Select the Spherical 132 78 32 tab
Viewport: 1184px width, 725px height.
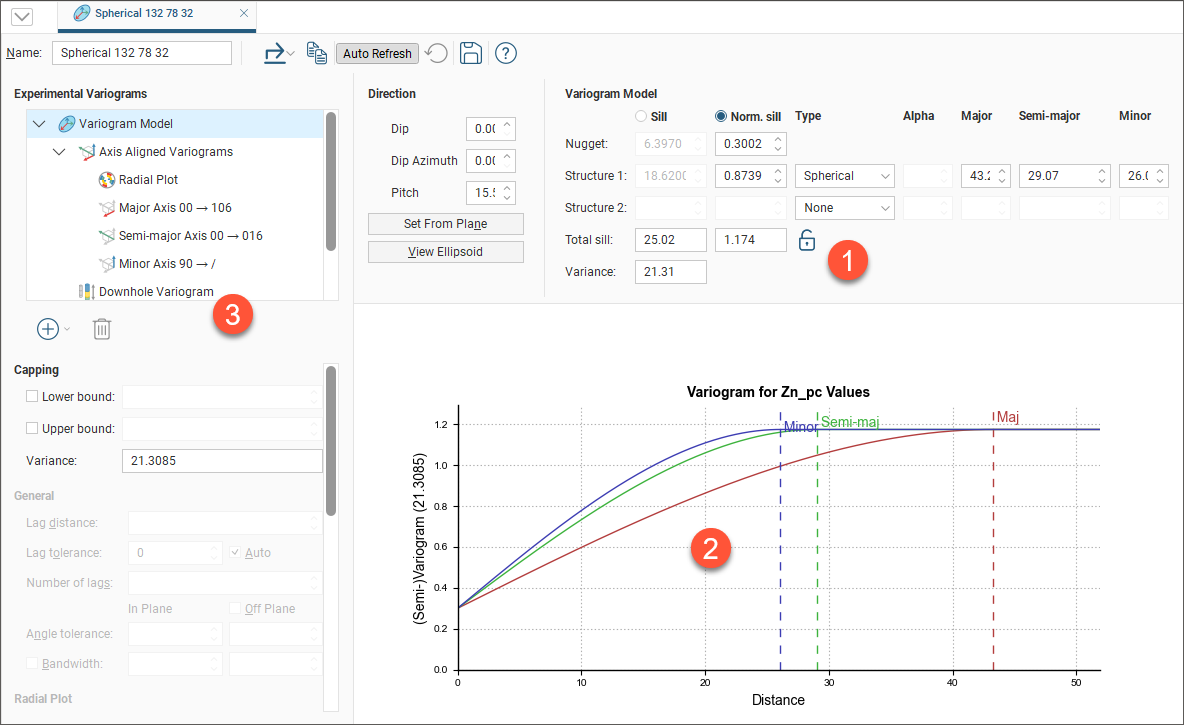pyautogui.click(x=143, y=13)
